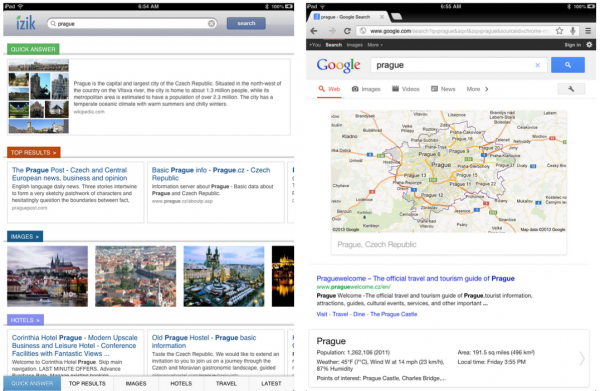Click the izik search button
Image resolution: width=600 pixels, height=391 pixels.
point(246,23)
